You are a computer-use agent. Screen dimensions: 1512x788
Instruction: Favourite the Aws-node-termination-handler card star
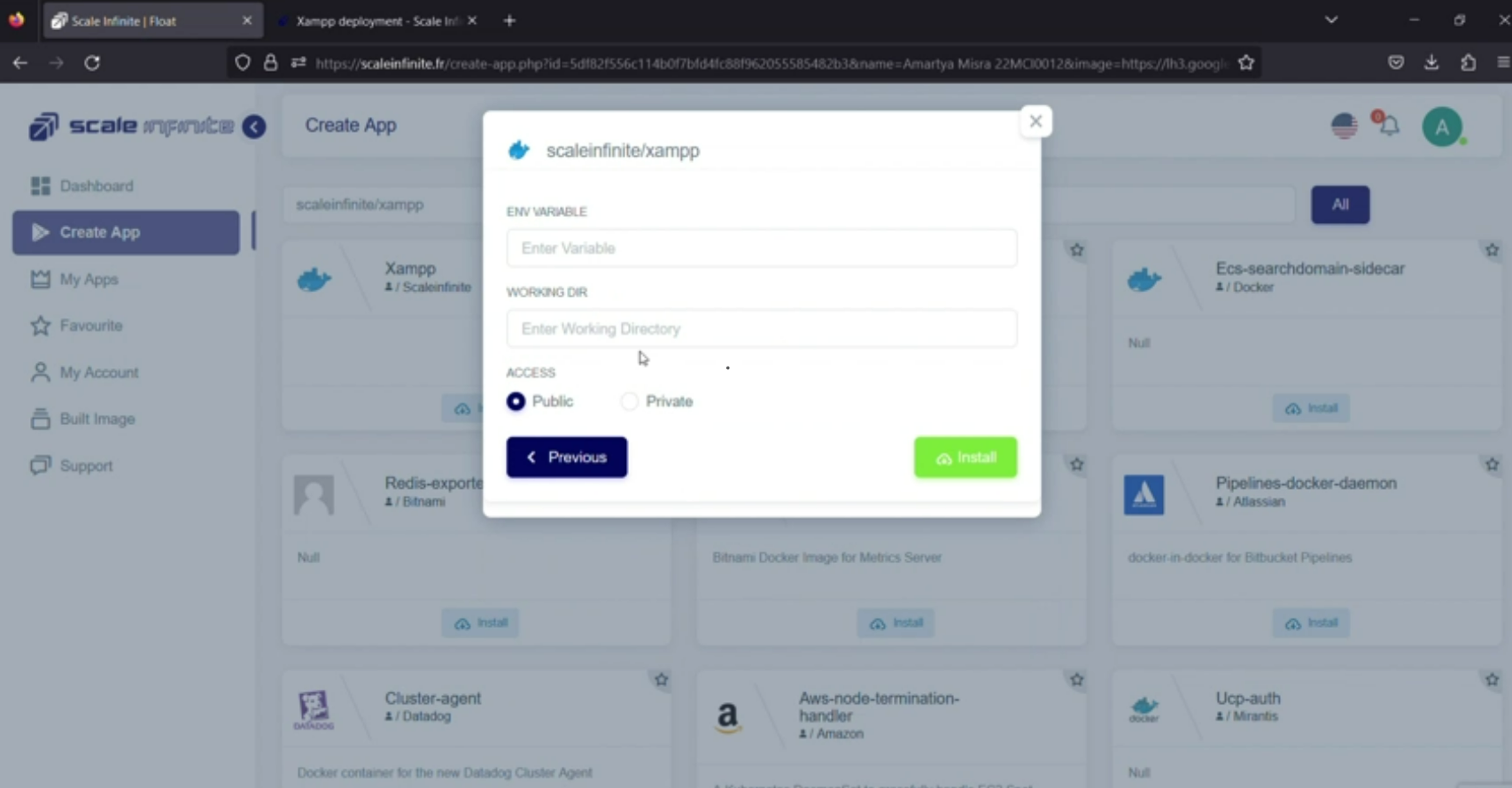tap(1076, 680)
